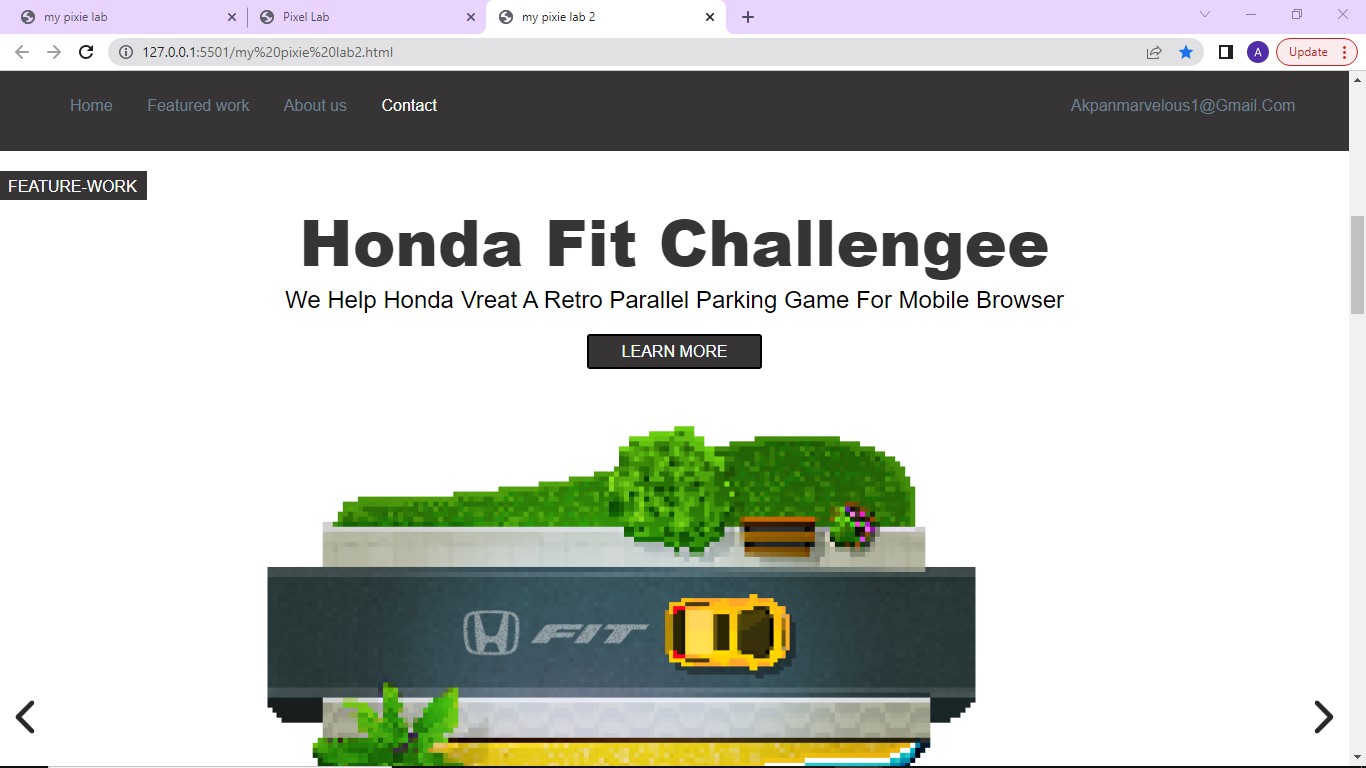Reload the current page
Image resolution: width=1366 pixels, height=768 pixels.
tap(86, 52)
